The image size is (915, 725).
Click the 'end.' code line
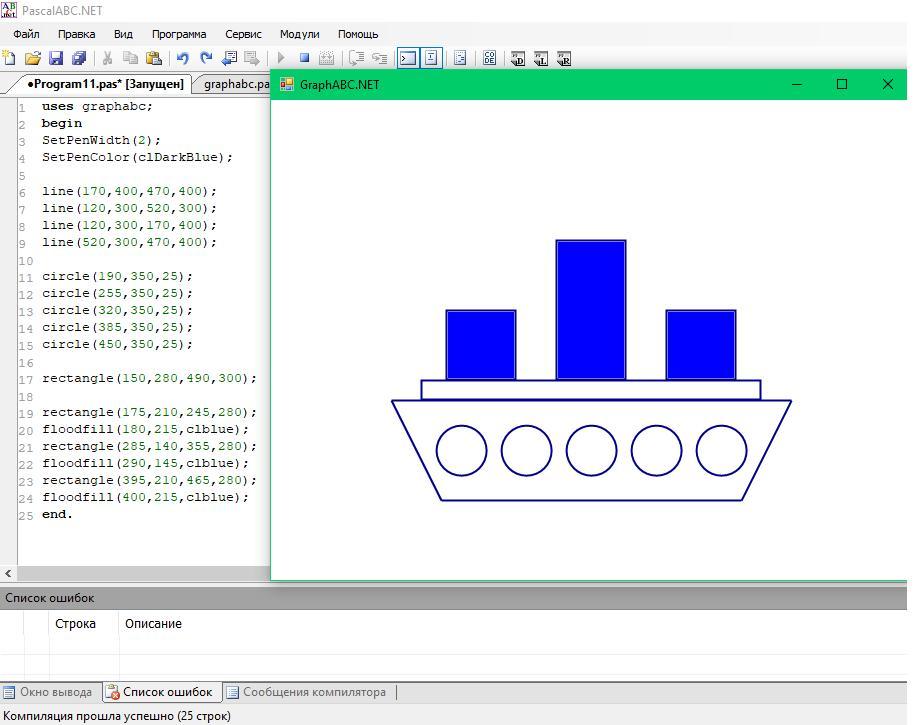pos(57,514)
